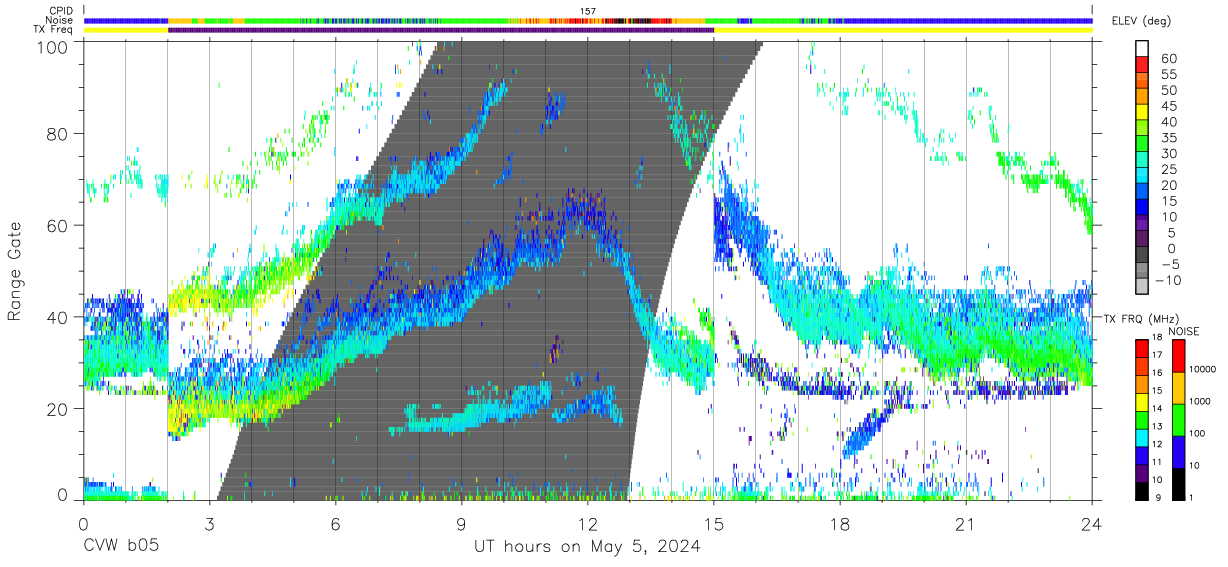Click the x-axis tick label 24
Viewport: 1228px width, 567px height.
[1092, 524]
